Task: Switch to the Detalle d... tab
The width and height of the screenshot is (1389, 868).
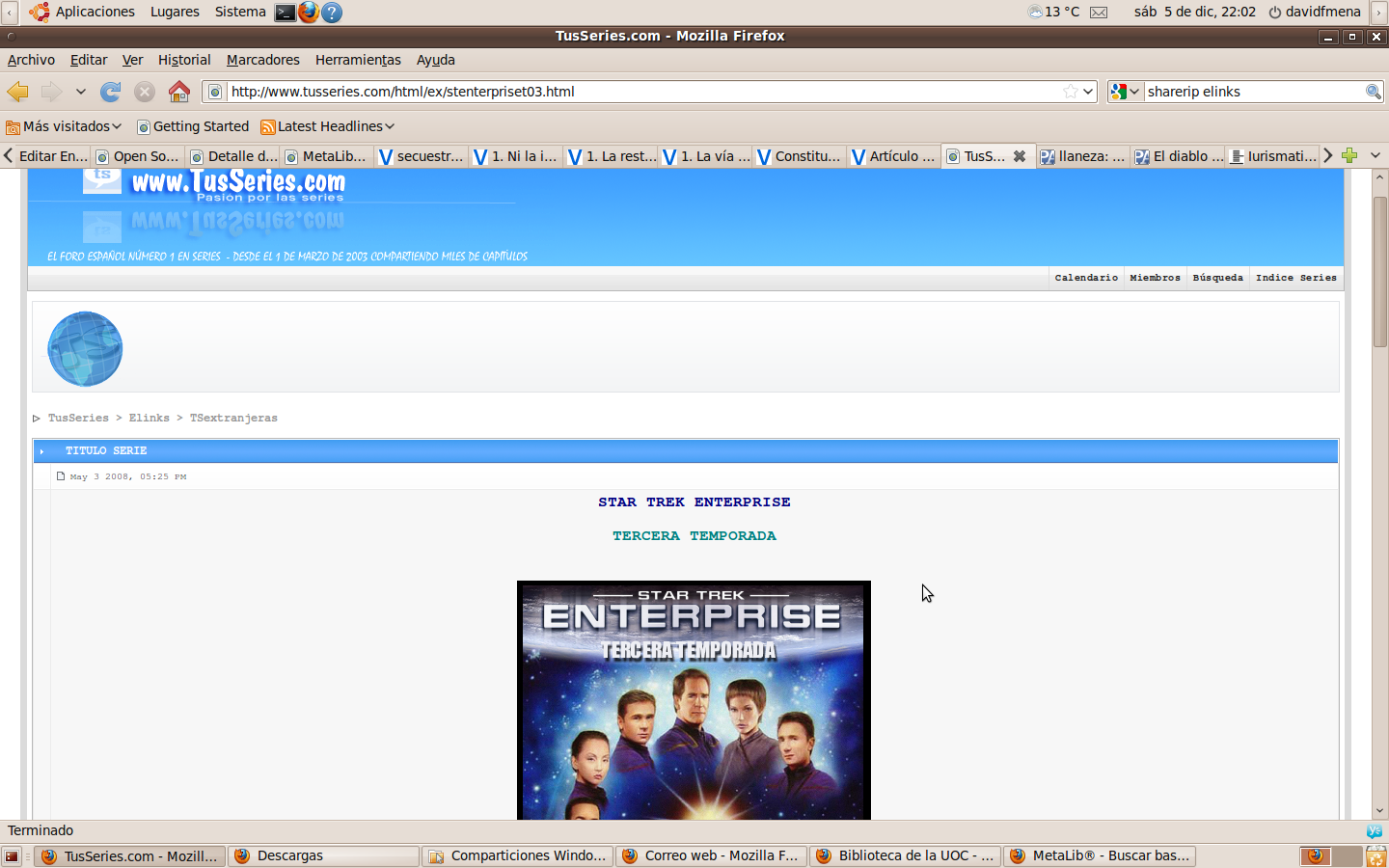Action: pyautogui.click(x=233, y=156)
